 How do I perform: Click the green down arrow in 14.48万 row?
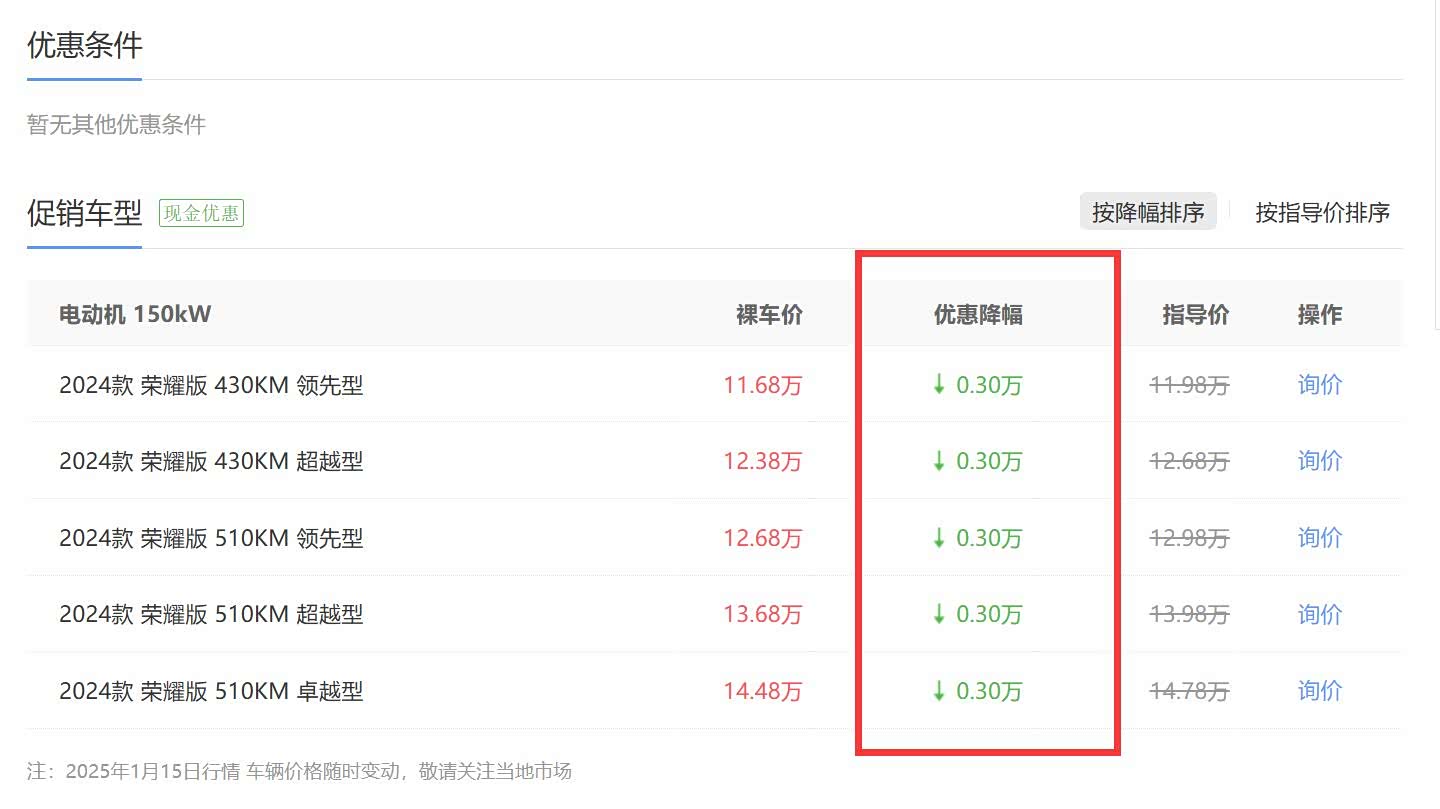pyautogui.click(x=938, y=691)
